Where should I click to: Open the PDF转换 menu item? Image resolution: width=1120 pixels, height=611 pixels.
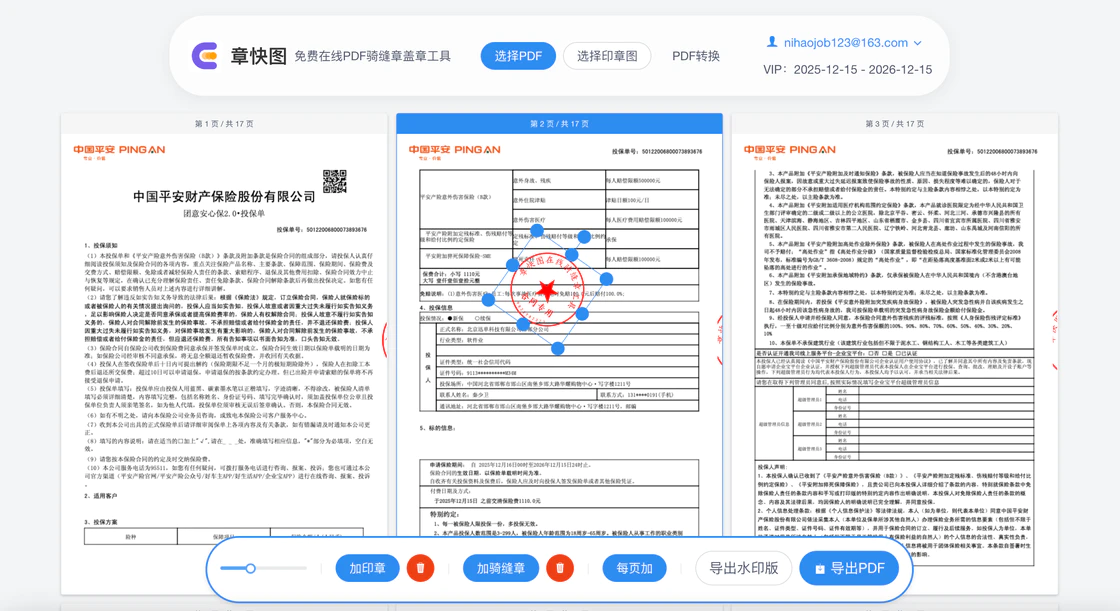click(x=696, y=56)
